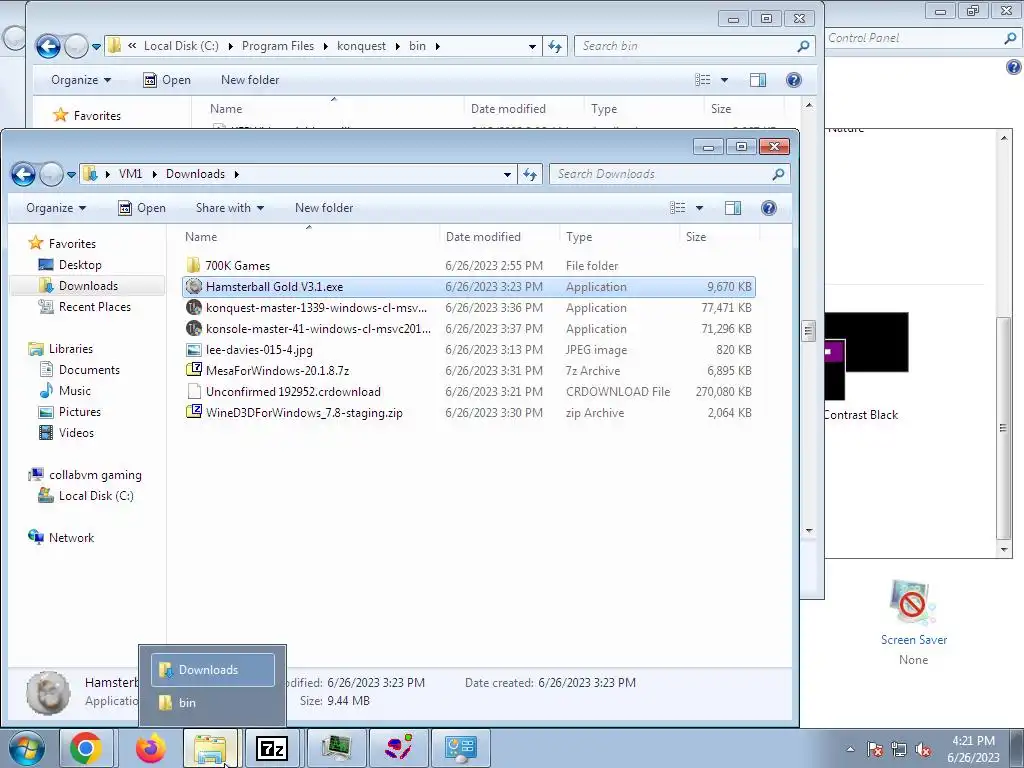Open the Control Panel taskbar icon
Screen dimensions: 1024x768
[460, 748]
